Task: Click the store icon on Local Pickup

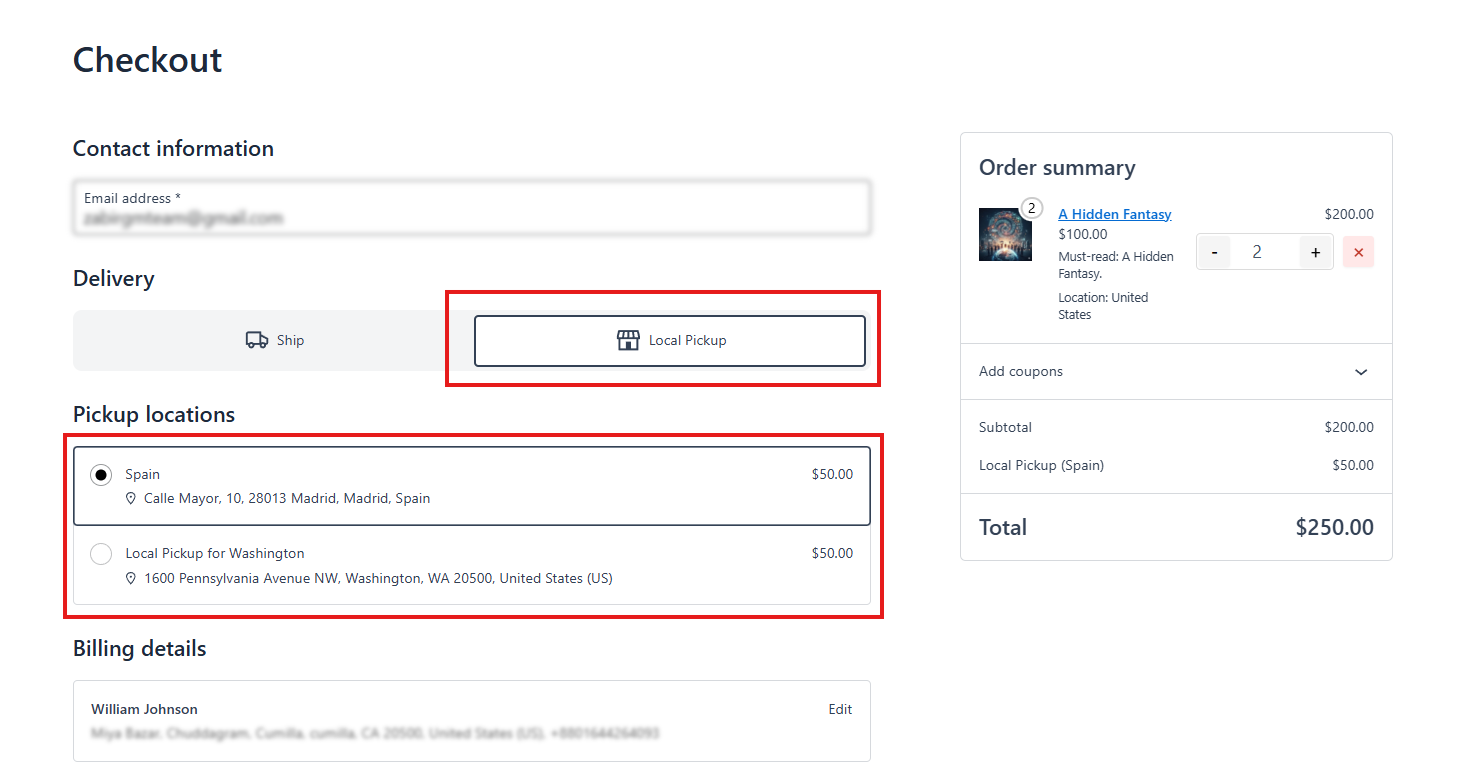Action: point(628,340)
